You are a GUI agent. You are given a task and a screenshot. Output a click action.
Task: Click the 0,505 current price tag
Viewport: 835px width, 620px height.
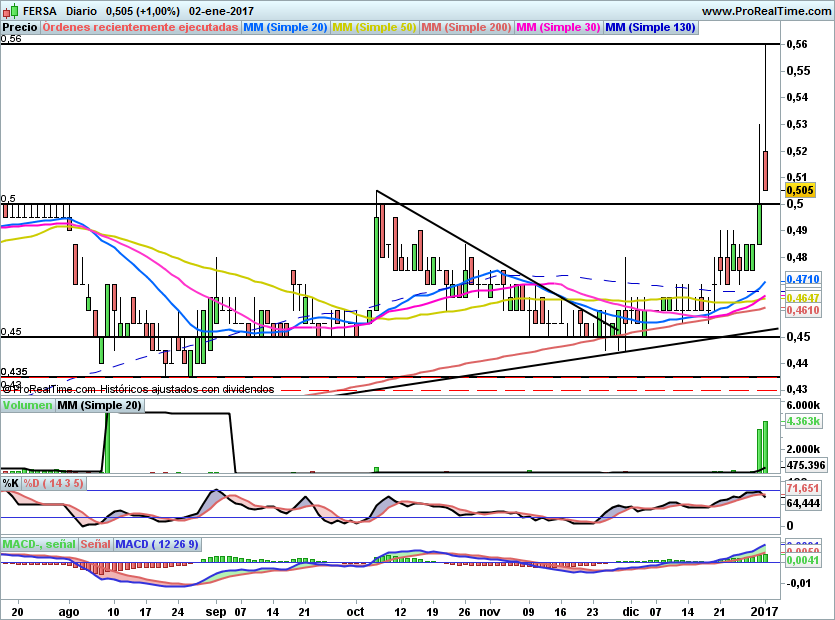coord(799,190)
